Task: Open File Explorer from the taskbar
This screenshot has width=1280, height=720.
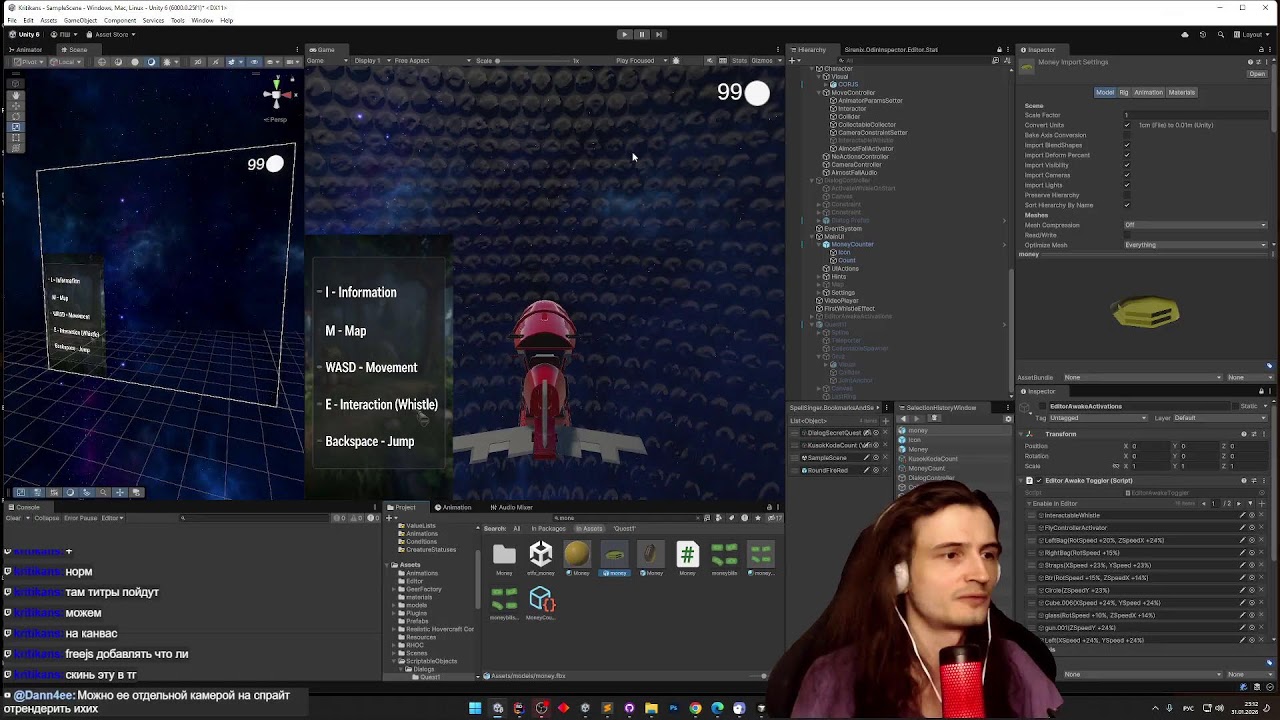Action: tap(651, 708)
